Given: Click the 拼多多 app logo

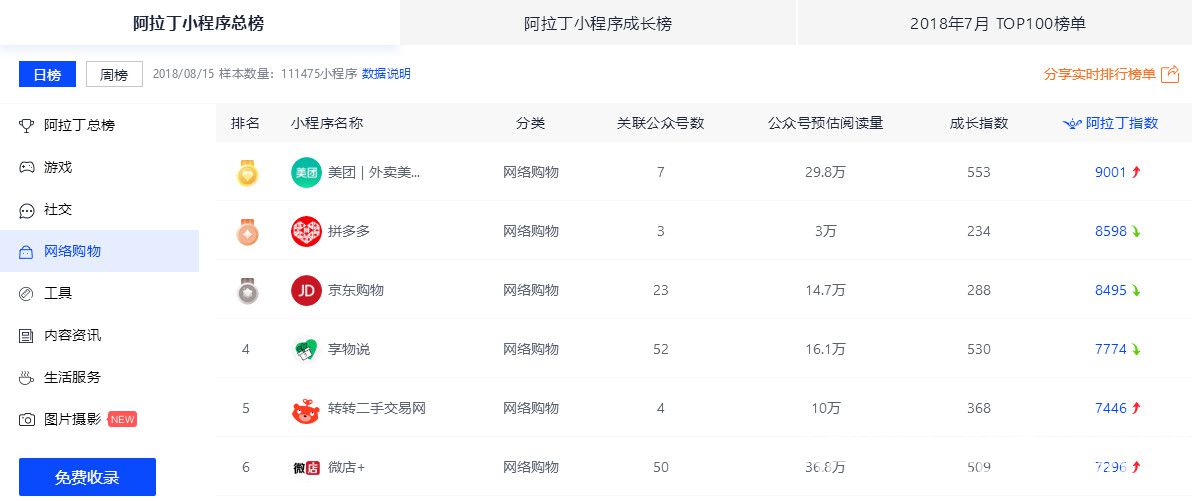Looking at the screenshot, I should [x=306, y=231].
